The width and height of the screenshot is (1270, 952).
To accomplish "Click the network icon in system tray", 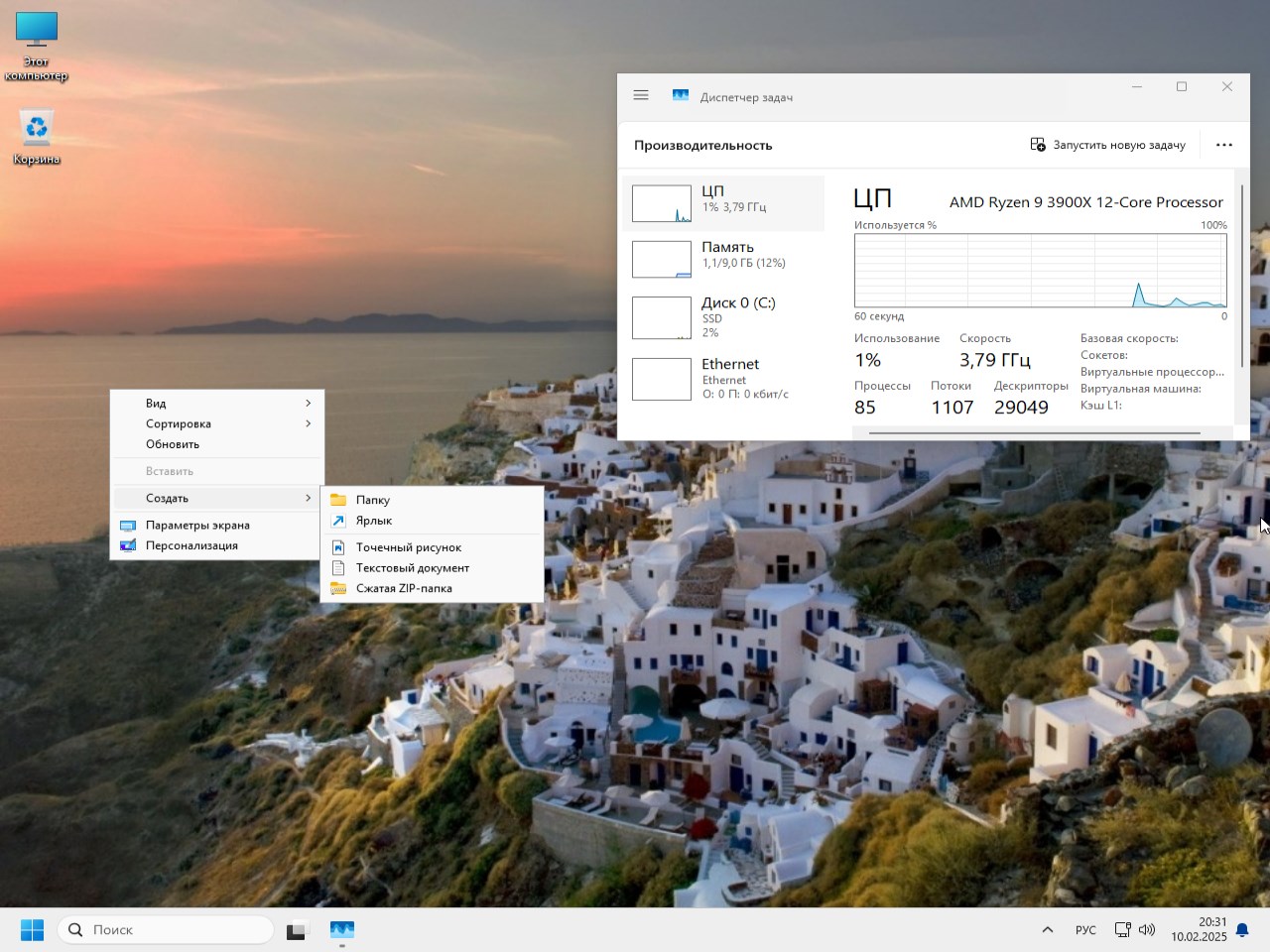I will (1122, 930).
